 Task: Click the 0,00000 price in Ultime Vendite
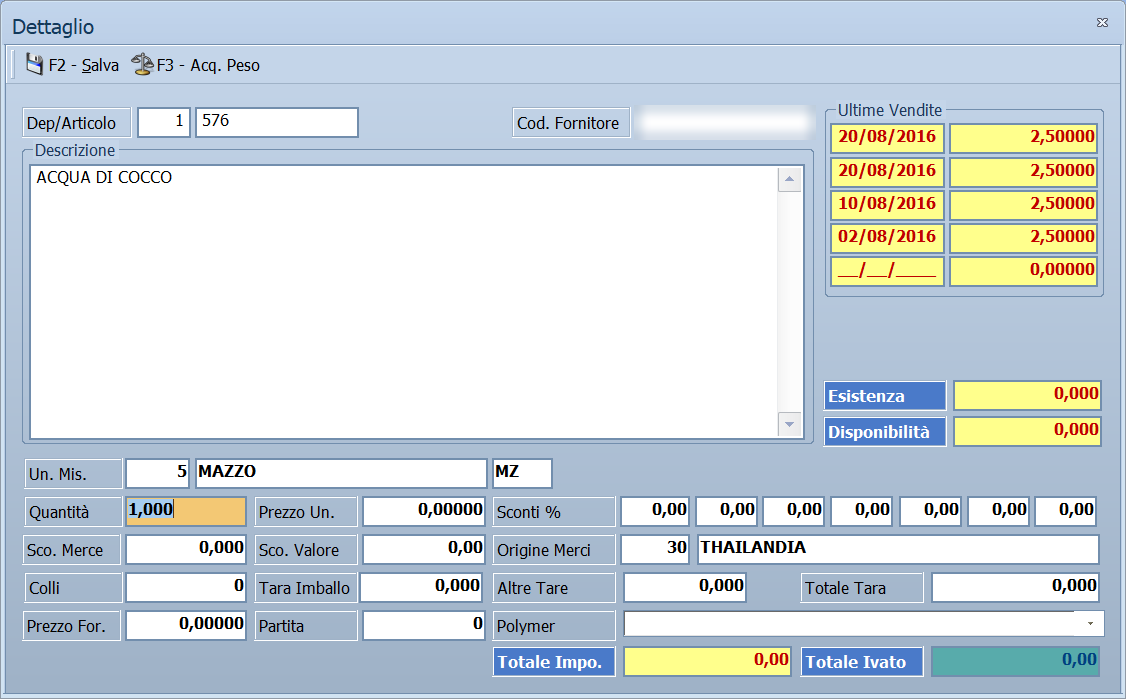pyautogui.click(x=1023, y=271)
